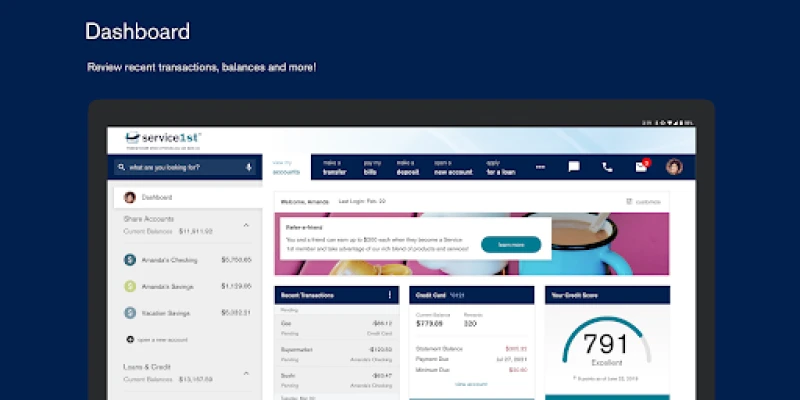Click Amanda's Savings account row
800x400 pixels.
pos(188,286)
